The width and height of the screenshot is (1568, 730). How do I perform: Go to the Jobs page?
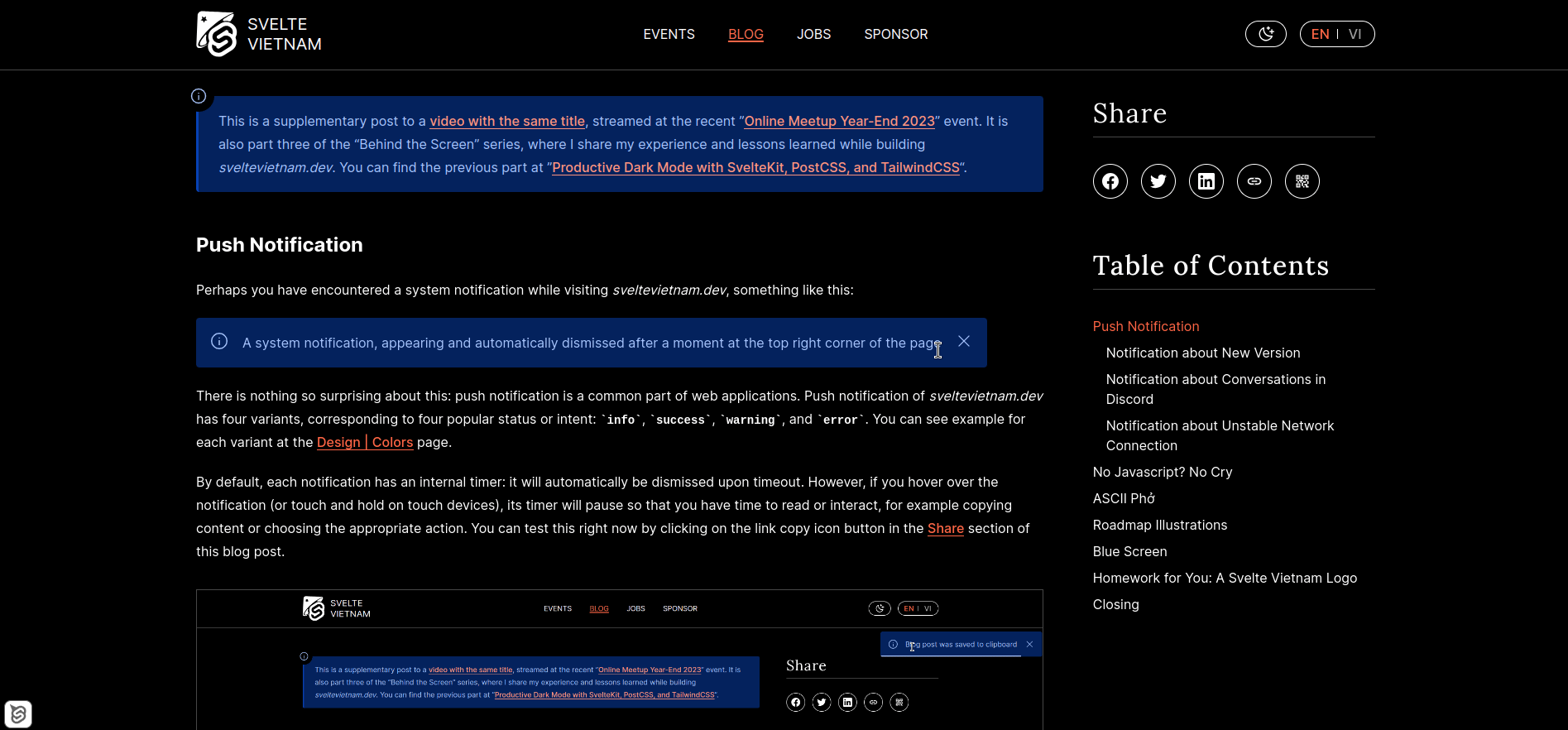coord(813,34)
